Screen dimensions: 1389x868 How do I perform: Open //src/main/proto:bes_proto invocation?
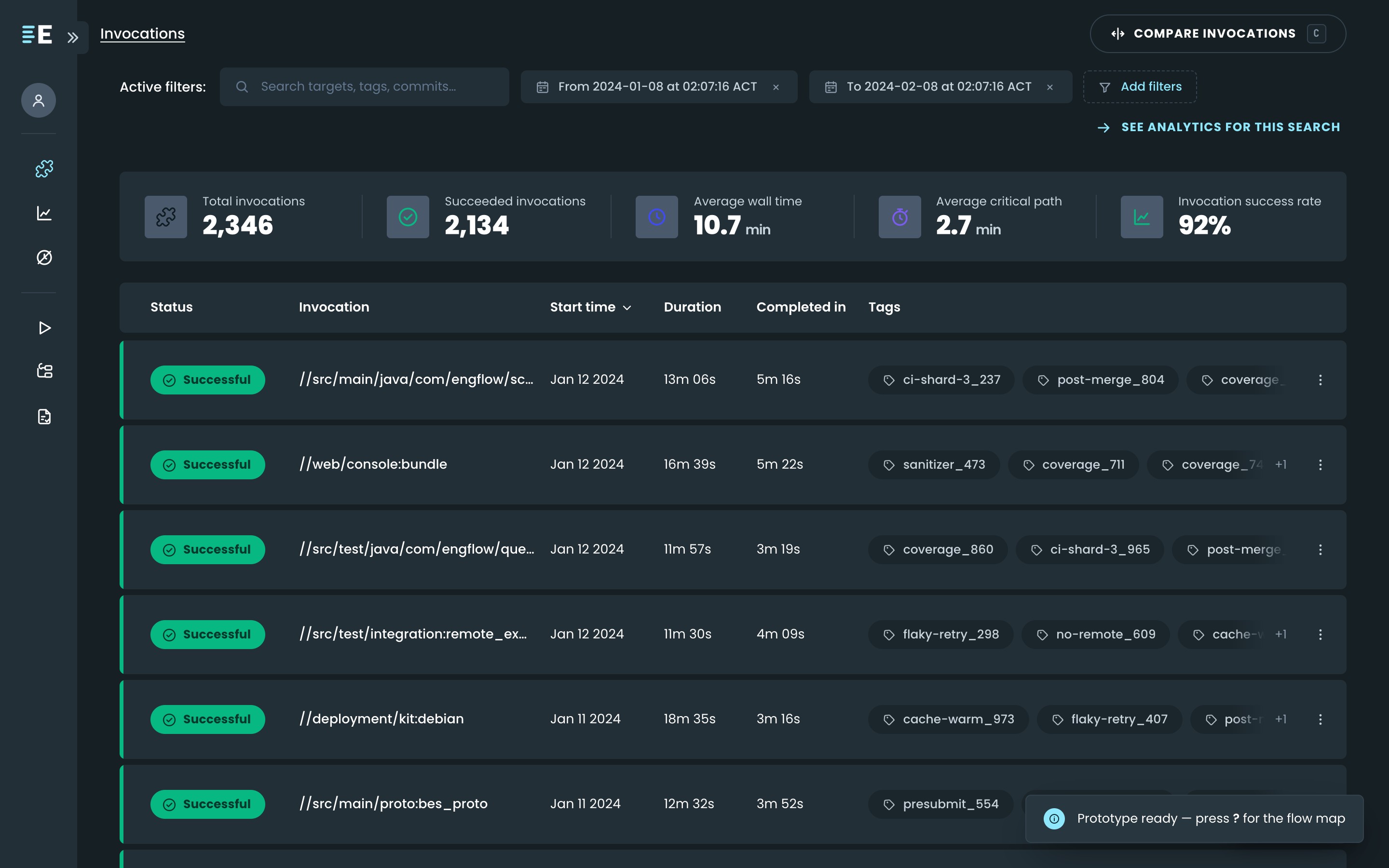coord(393,804)
